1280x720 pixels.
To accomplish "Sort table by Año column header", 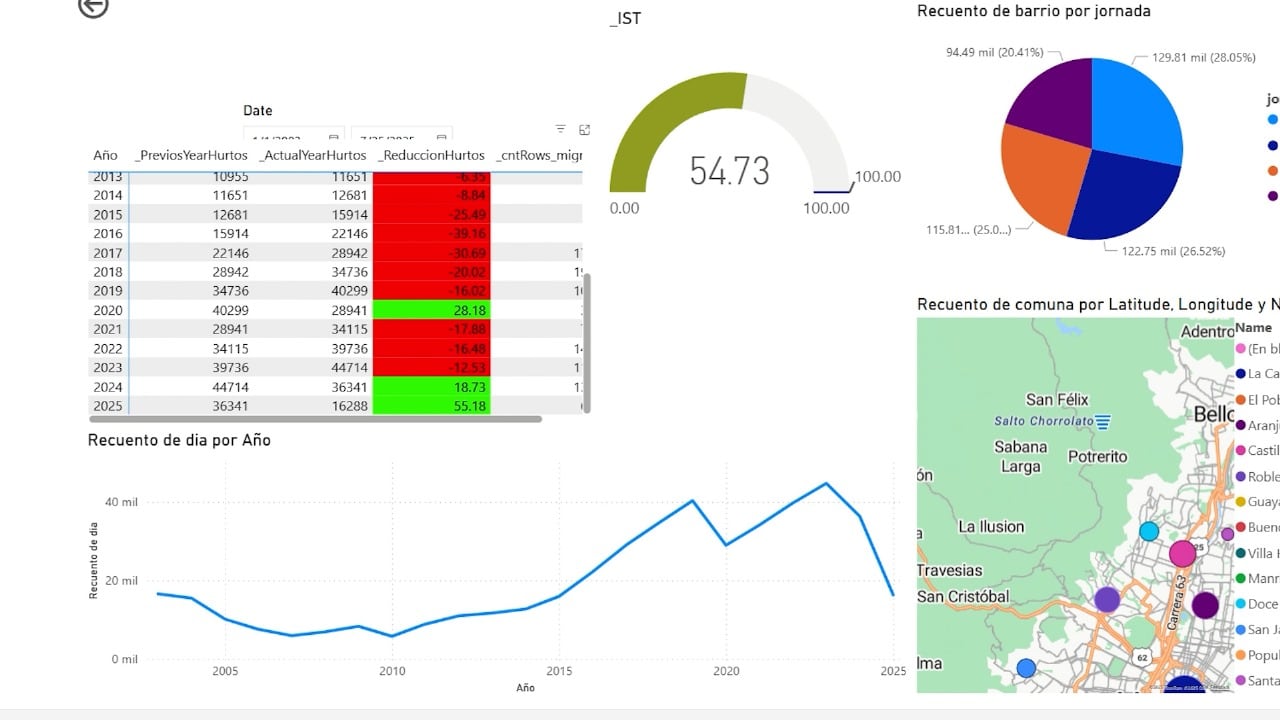I will (x=105, y=156).
